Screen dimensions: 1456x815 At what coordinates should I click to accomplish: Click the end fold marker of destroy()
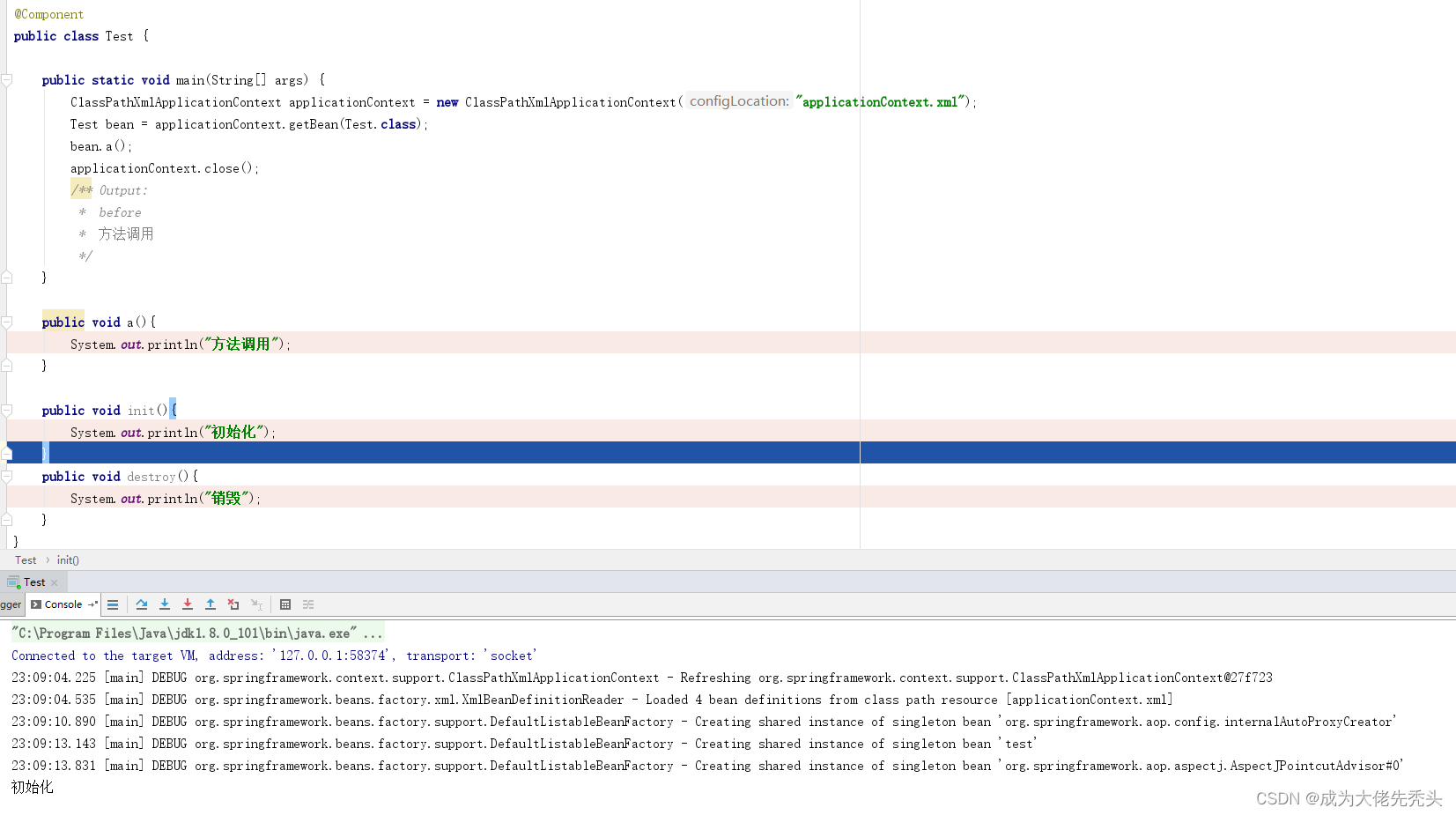coord(7,520)
